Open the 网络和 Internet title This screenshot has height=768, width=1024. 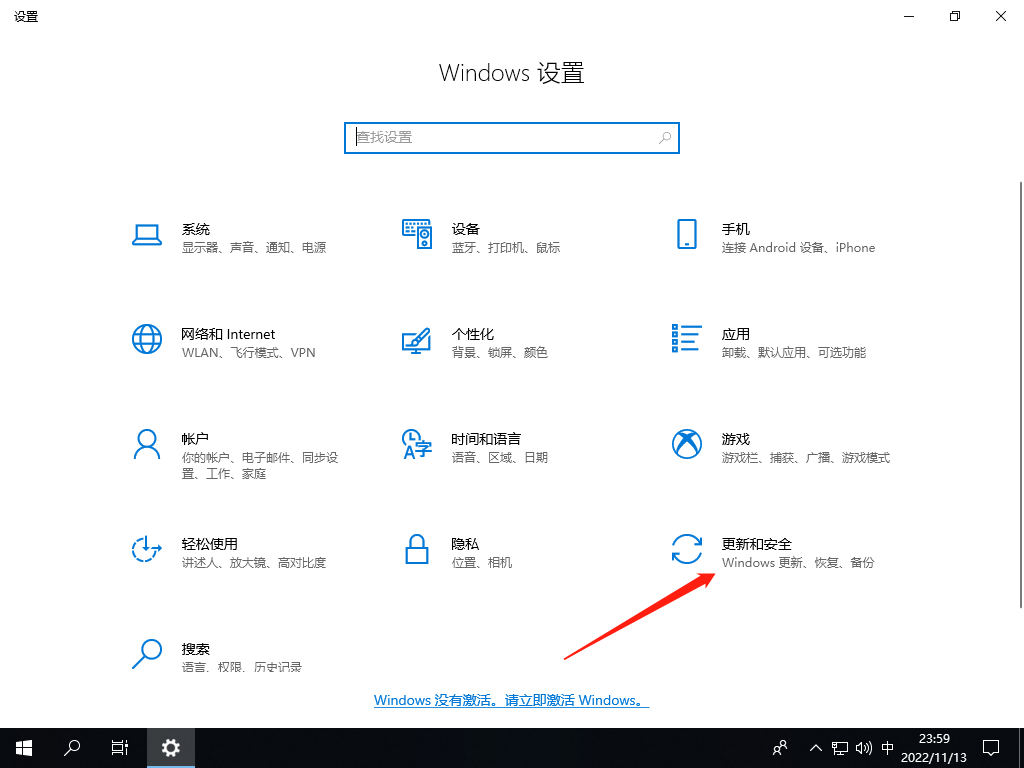coord(228,334)
